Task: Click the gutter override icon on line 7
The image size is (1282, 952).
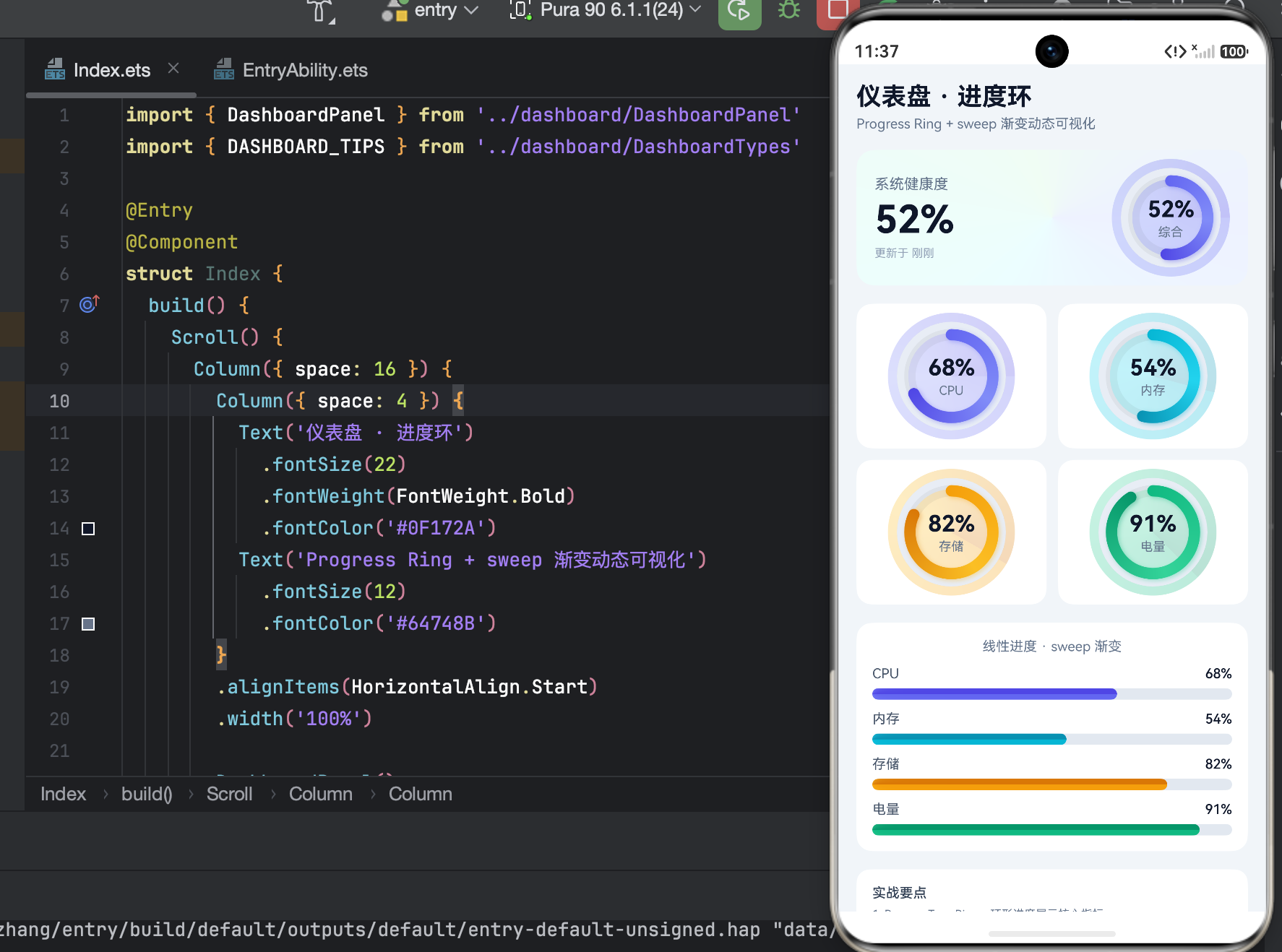Action: click(89, 304)
